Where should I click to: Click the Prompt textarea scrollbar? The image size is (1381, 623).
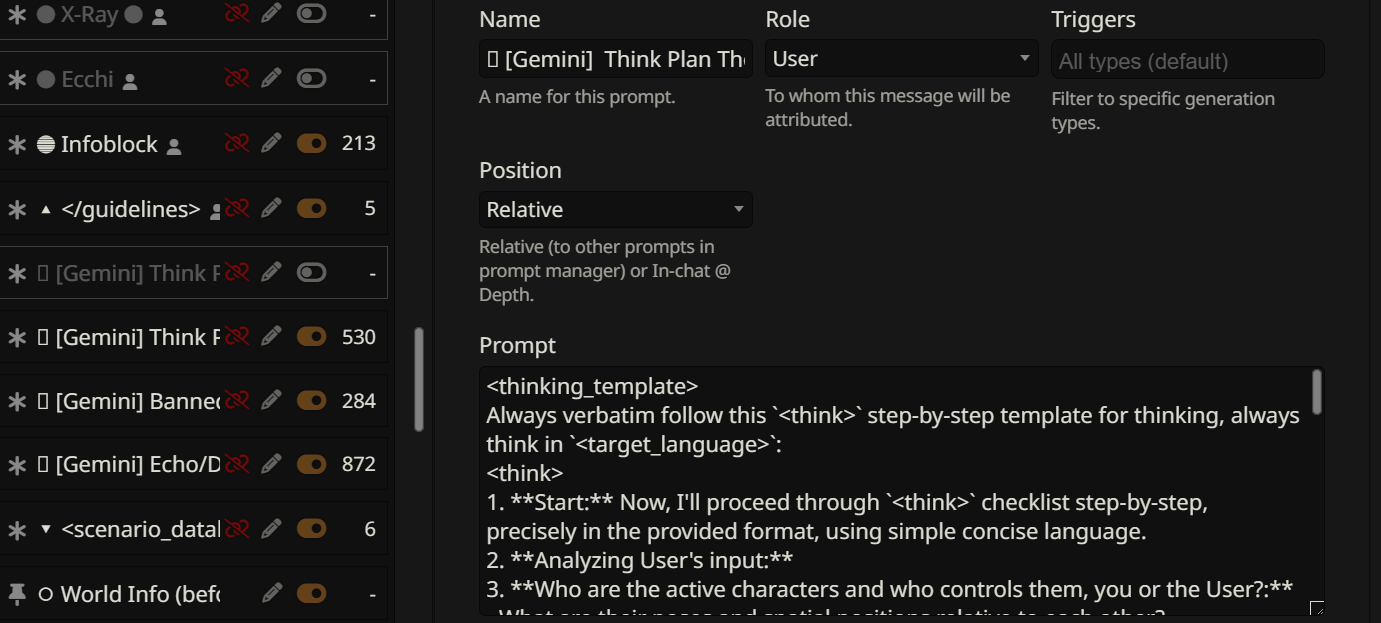pos(1317,392)
